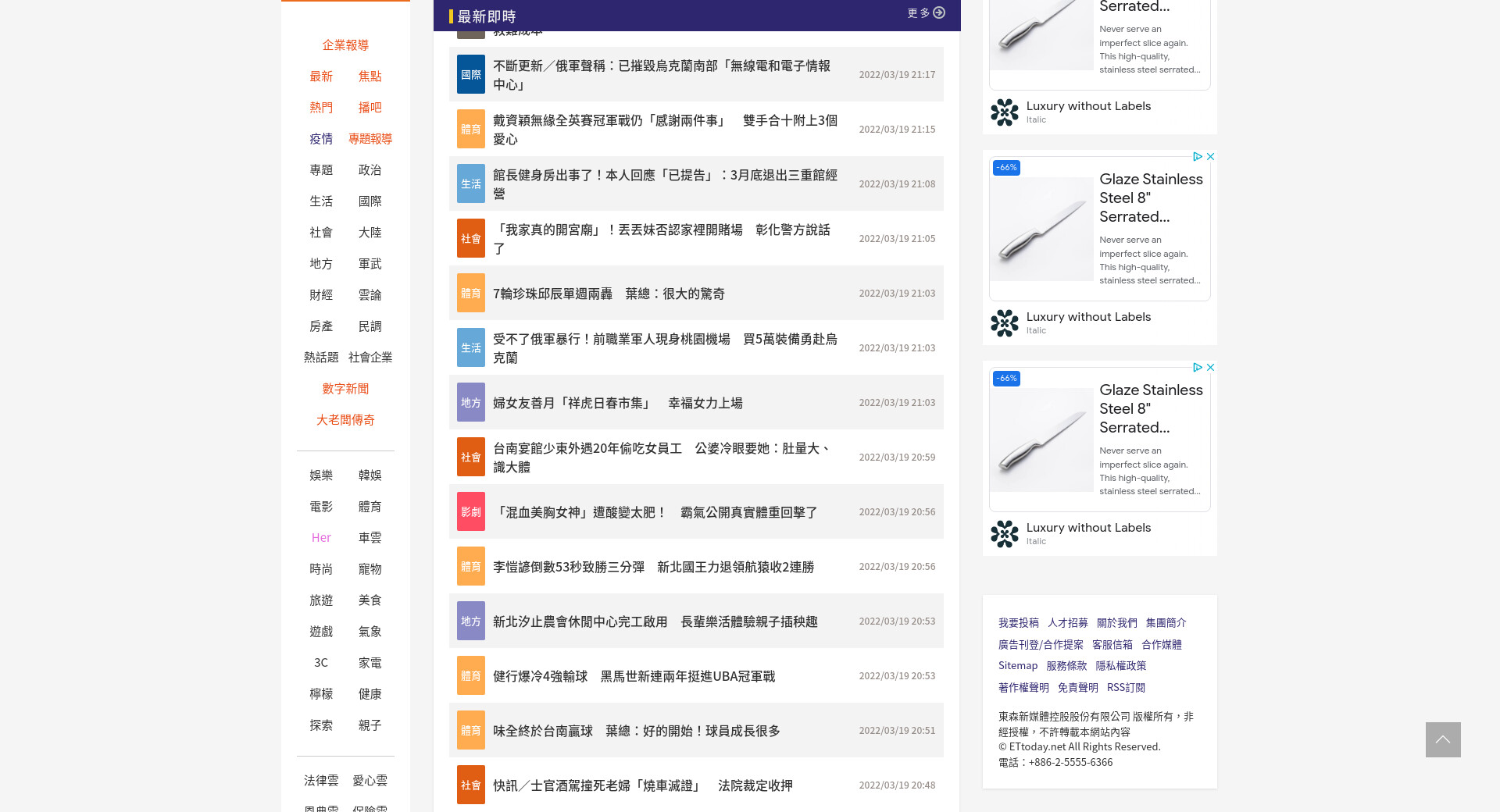The height and width of the screenshot is (812, 1500).
Task: Open the 大老闆傳奇 sidebar link
Action: (x=345, y=420)
